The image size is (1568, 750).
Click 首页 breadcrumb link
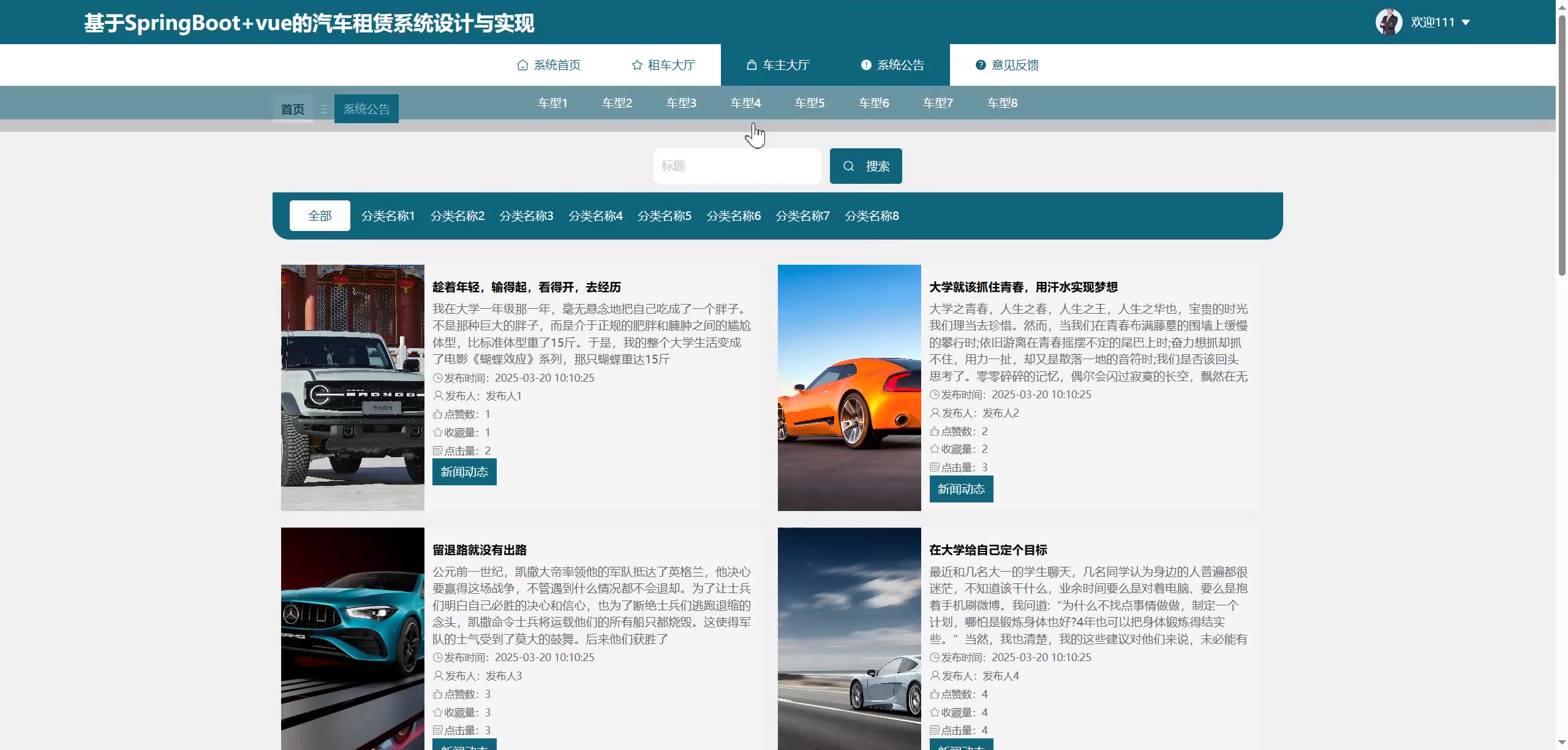pyautogui.click(x=293, y=109)
